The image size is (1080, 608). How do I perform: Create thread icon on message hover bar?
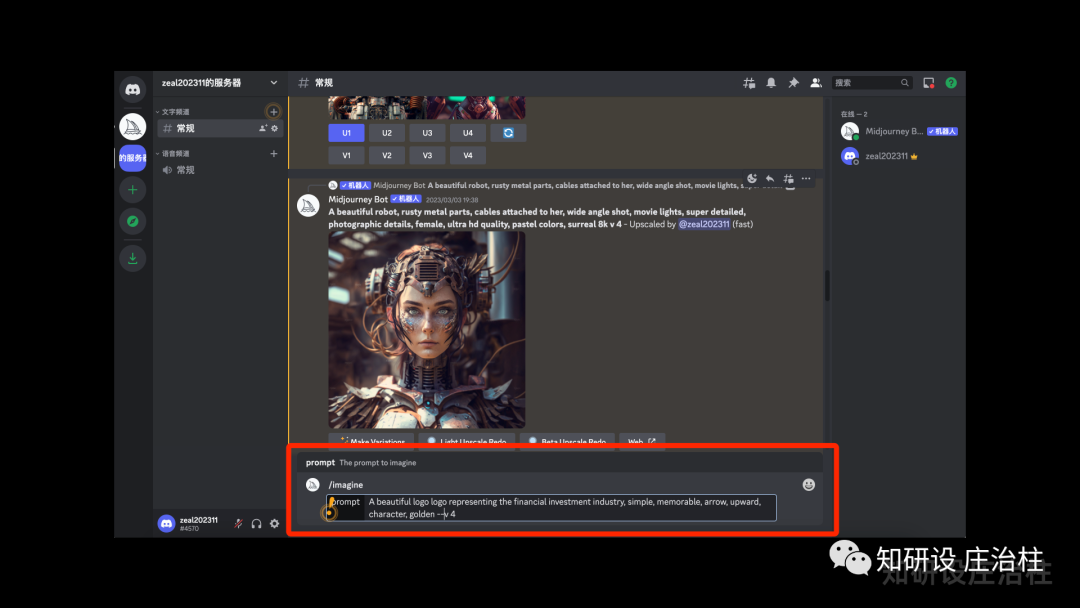[x=788, y=178]
